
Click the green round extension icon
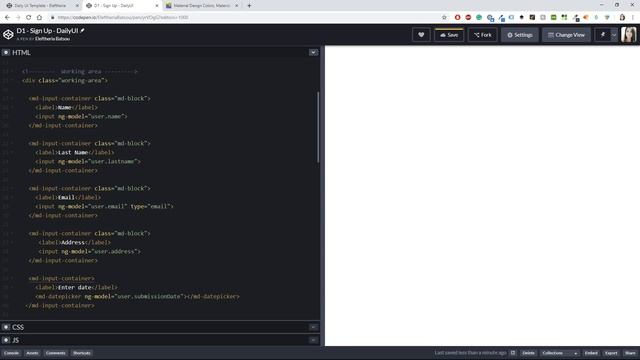(479, 18)
